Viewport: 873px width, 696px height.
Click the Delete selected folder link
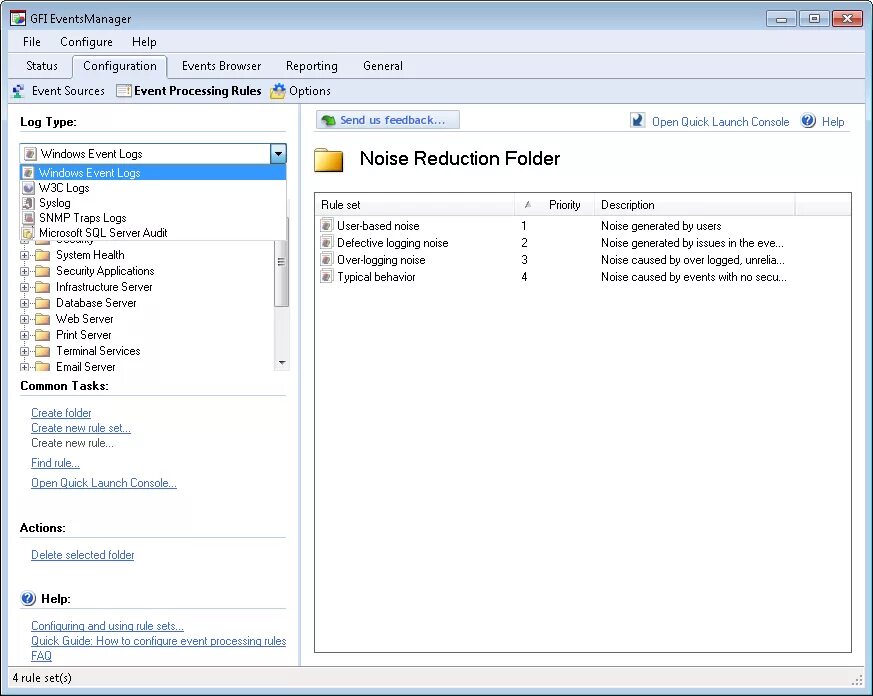point(82,555)
